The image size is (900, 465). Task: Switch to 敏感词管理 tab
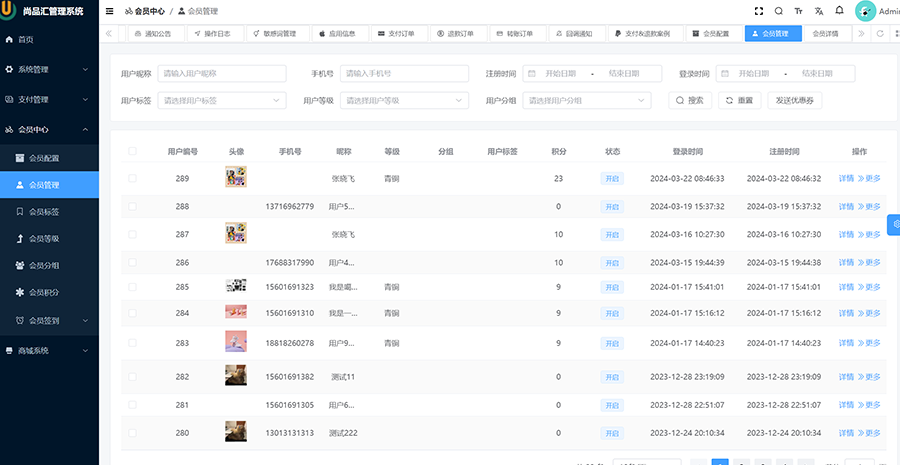click(x=278, y=34)
